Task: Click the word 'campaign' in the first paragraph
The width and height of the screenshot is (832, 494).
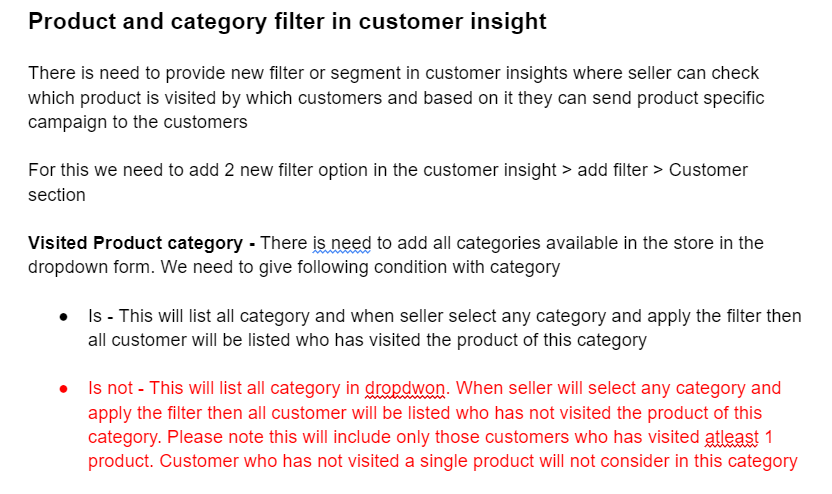Action: pyautogui.click(x=67, y=122)
